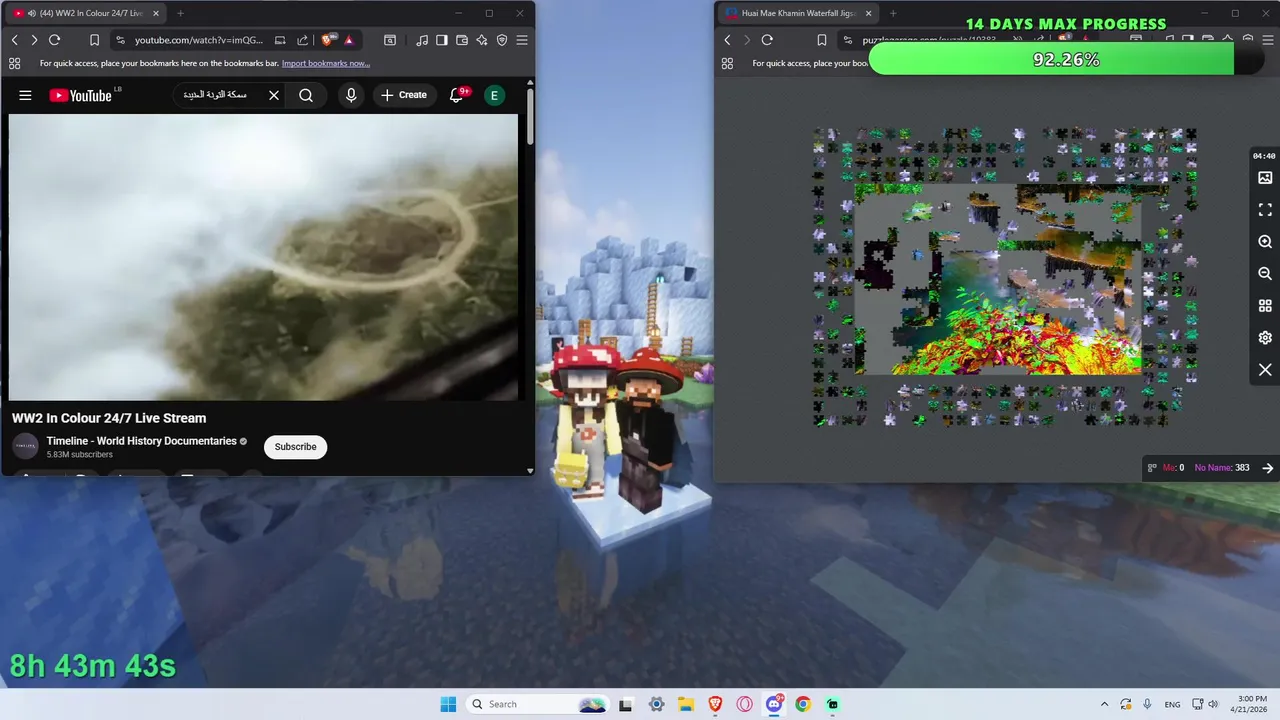
Task: Share the YouTube page from address bar
Action: [303, 40]
